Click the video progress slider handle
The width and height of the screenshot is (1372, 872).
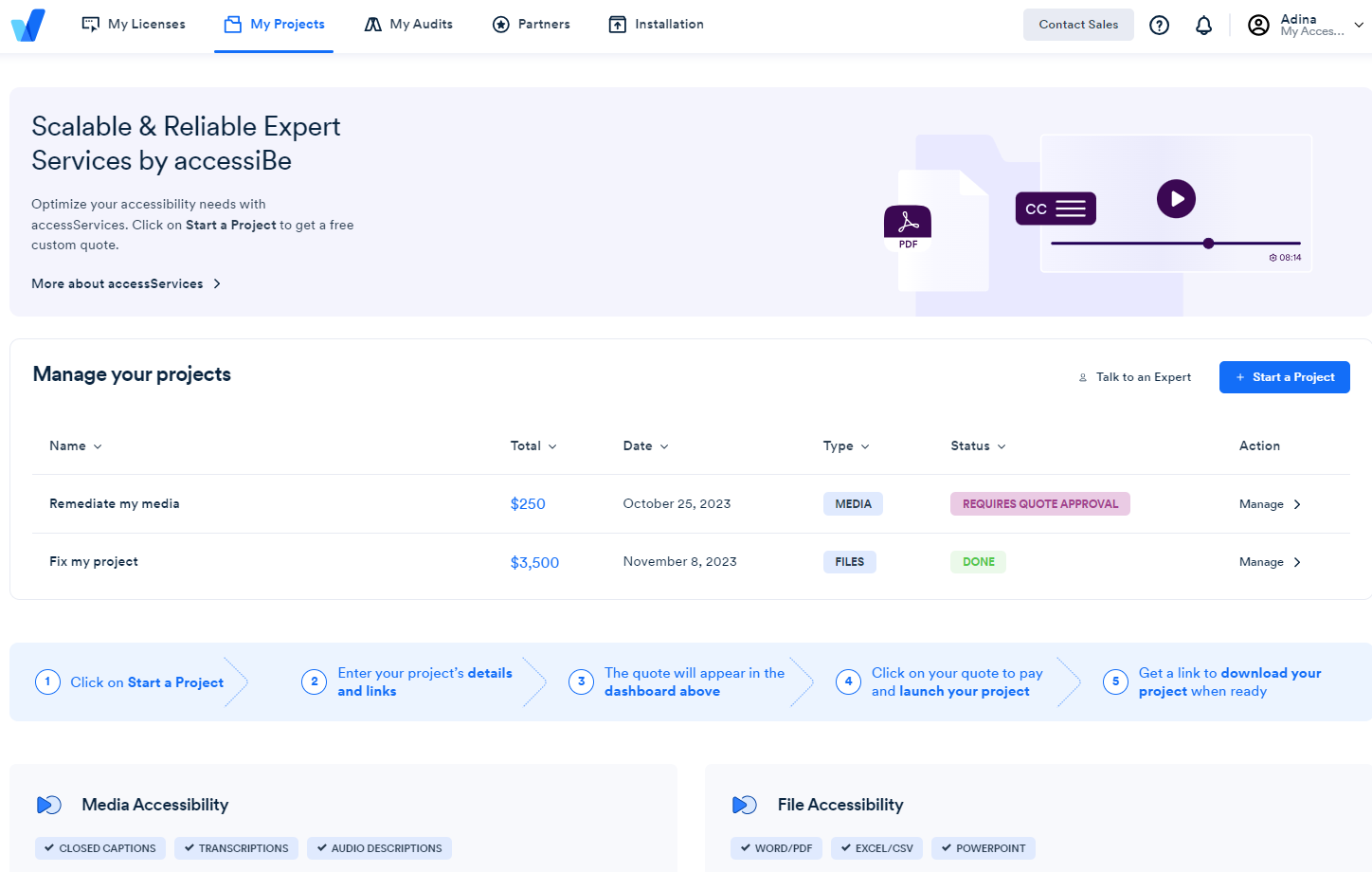click(x=1208, y=244)
